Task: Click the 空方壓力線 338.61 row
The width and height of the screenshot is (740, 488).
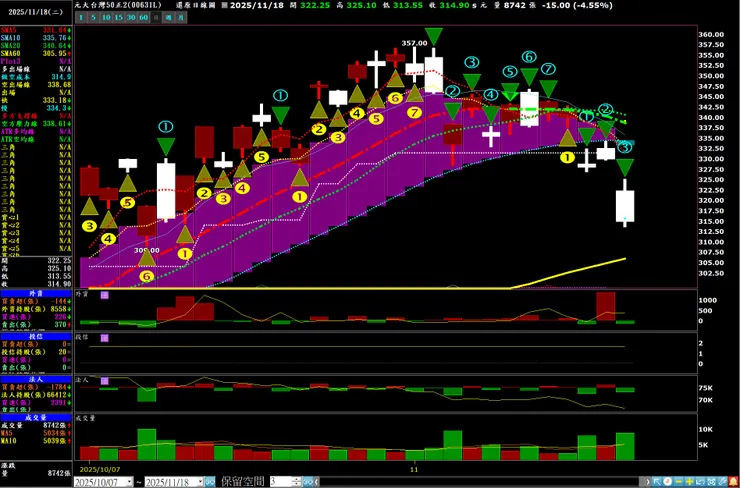Action: coord(36,124)
